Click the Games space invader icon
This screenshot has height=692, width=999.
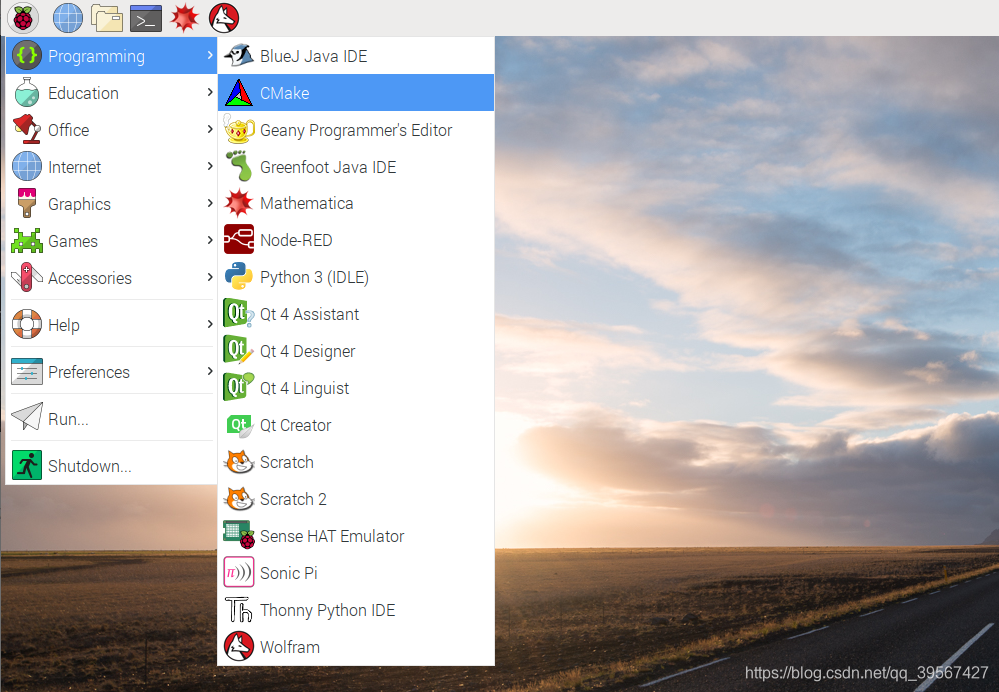(x=27, y=241)
